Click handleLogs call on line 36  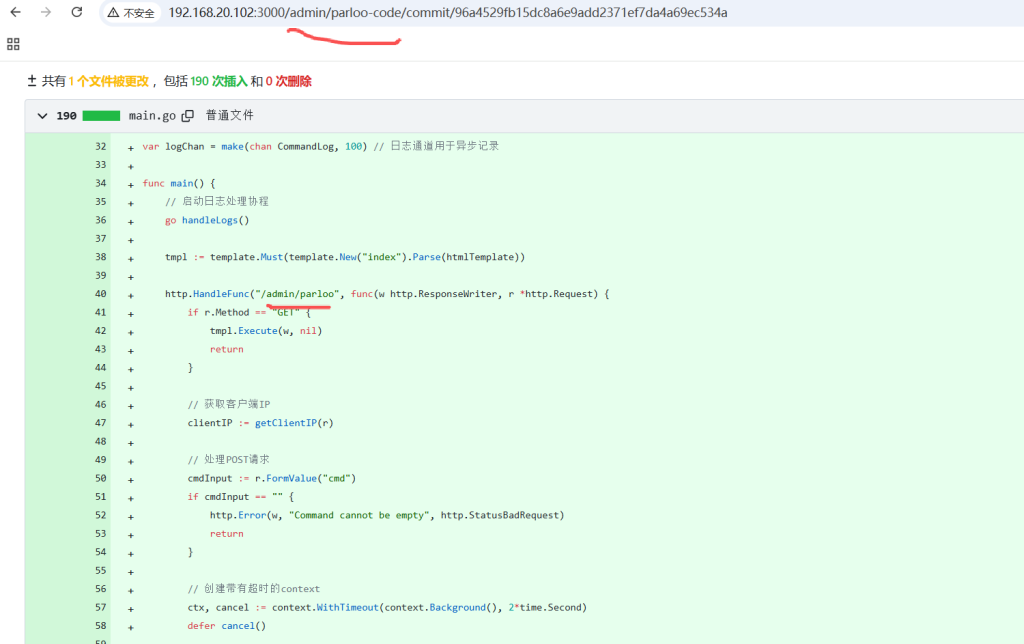(x=214, y=220)
